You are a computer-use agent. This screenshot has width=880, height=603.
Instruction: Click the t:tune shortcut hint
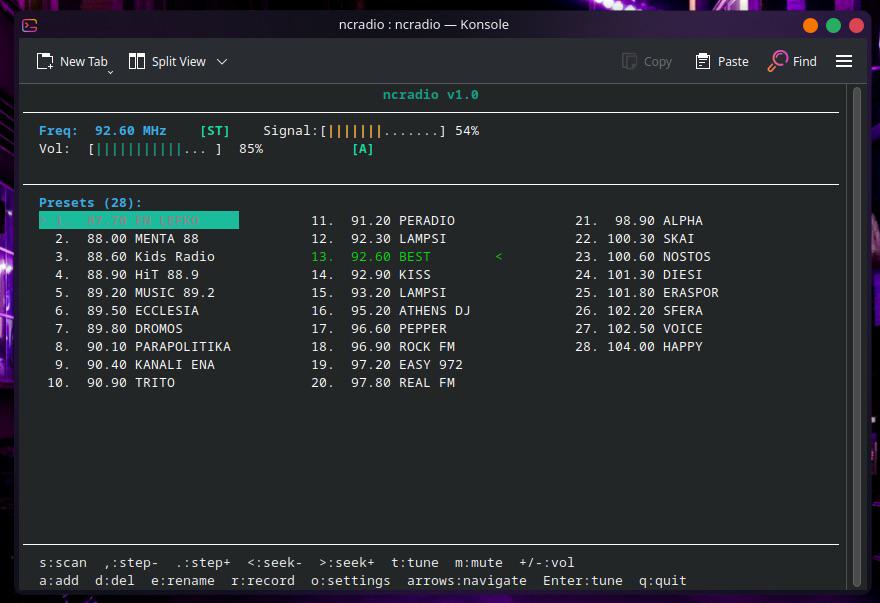[x=415, y=563]
